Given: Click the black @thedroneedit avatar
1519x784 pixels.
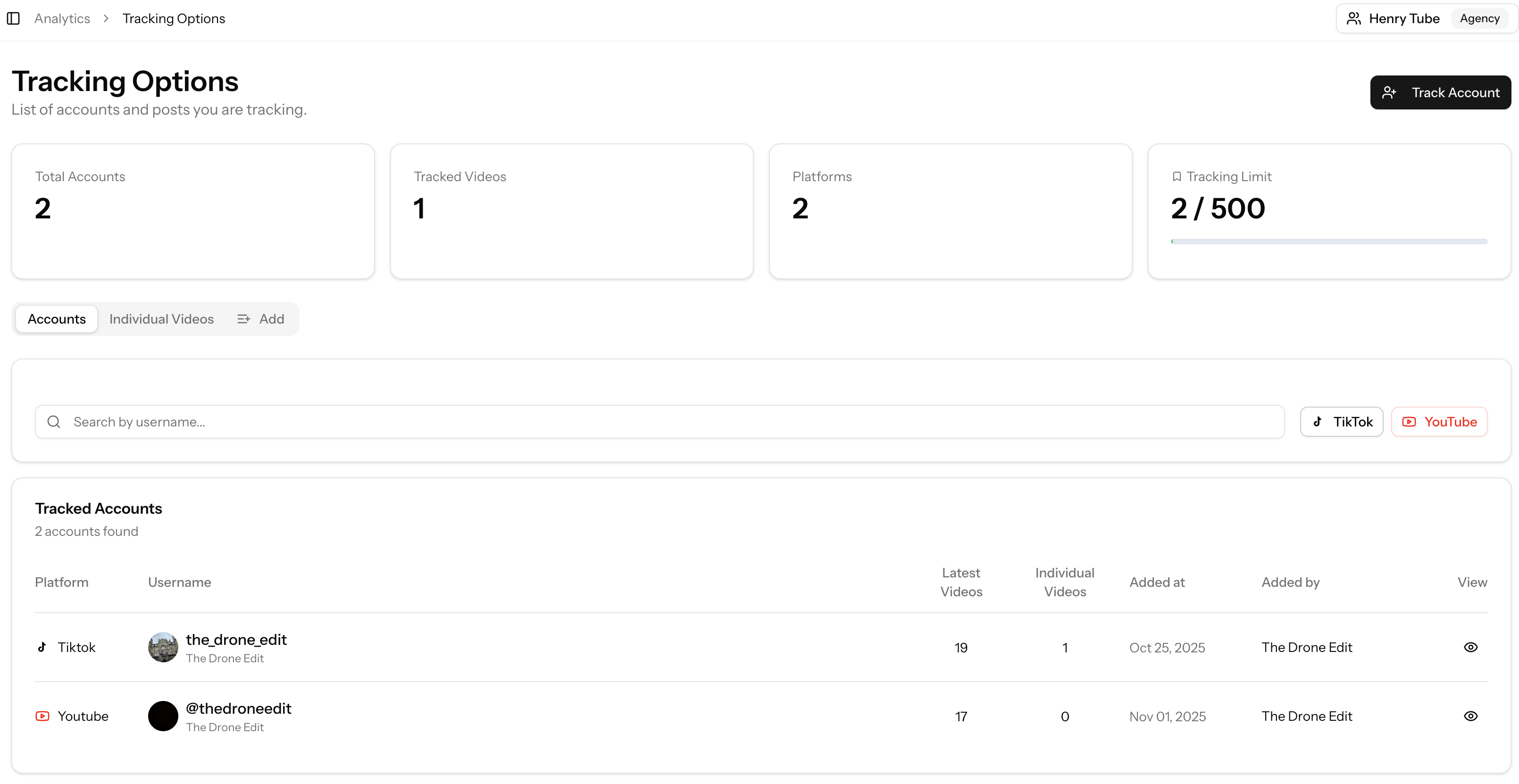Looking at the screenshot, I should click(x=163, y=716).
